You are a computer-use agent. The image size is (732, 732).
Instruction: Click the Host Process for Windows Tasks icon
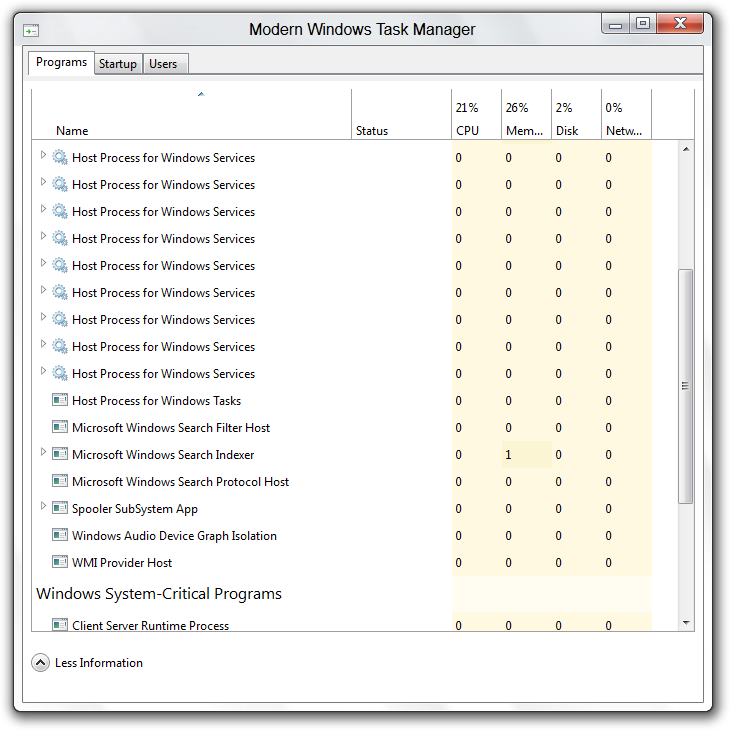pos(60,400)
